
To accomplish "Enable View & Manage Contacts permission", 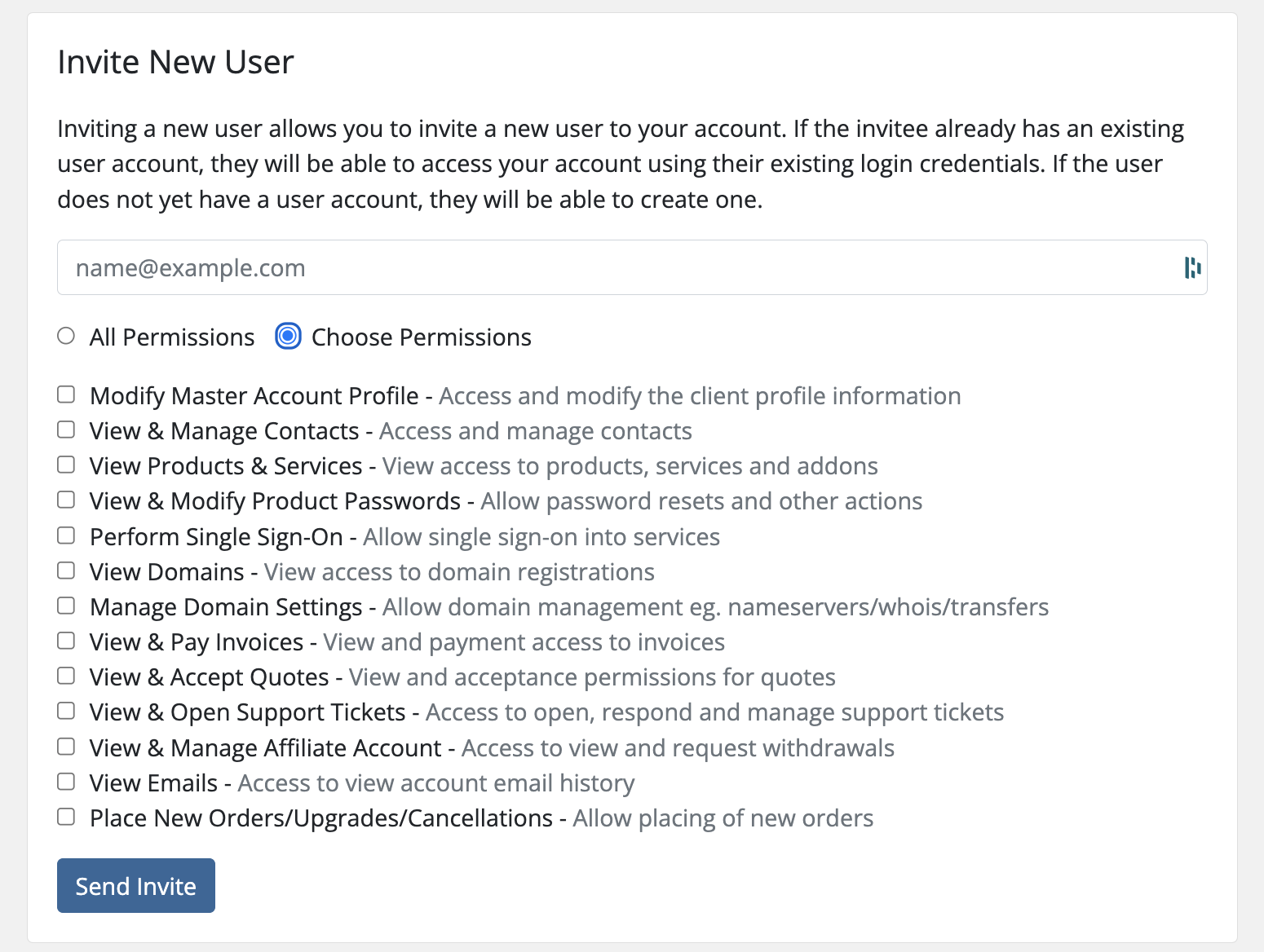I will [66, 430].
